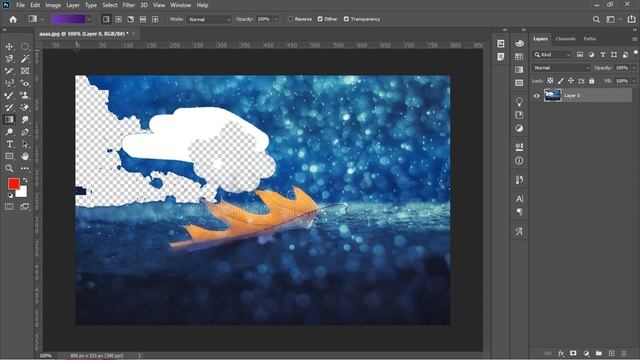Swap foreground and background colors
The image size is (640, 360).
tap(25, 180)
